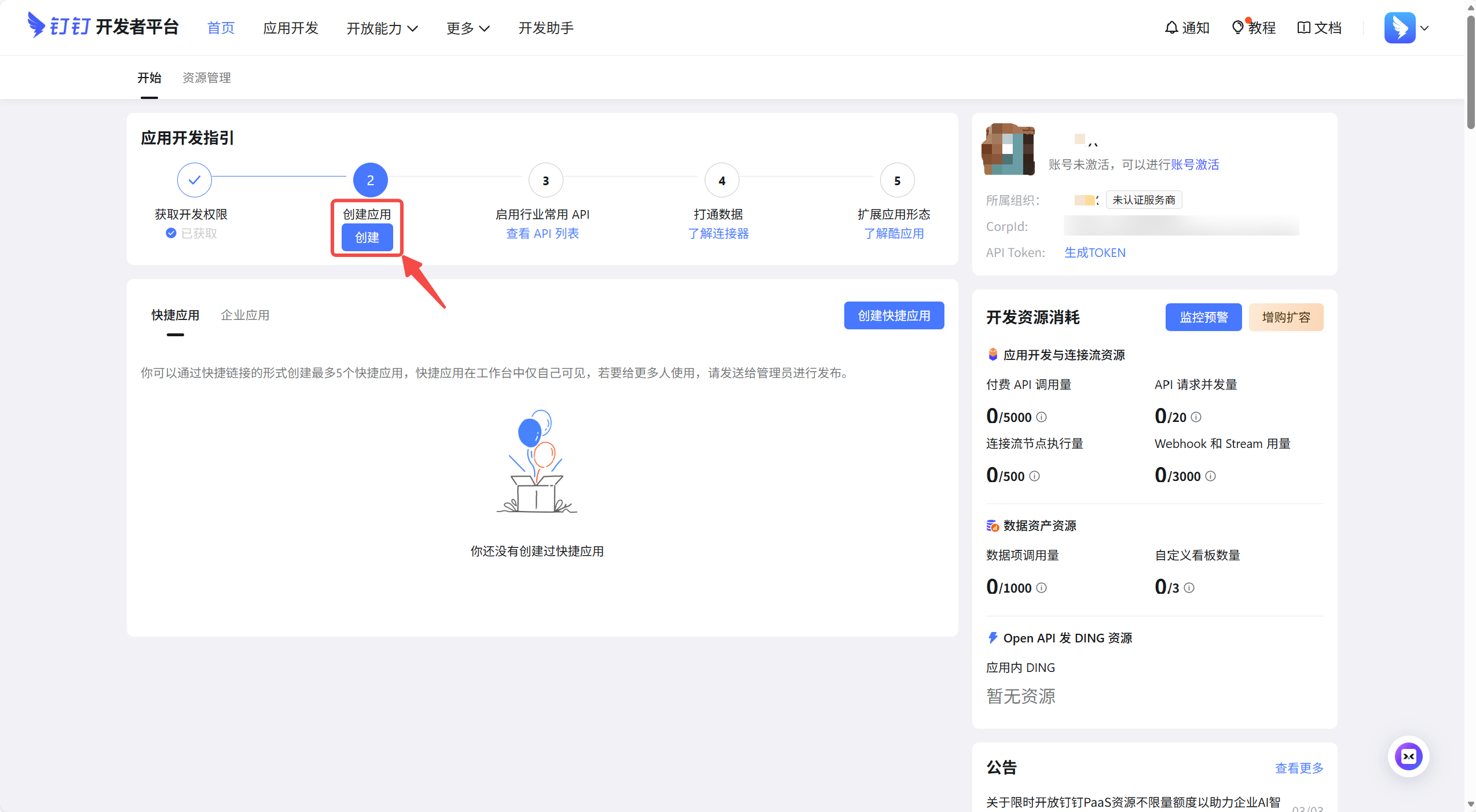Image resolution: width=1476 pixels, height=812 pixels.
Task: Open the floating chat assistant icon
Action: [x=1408, y=756]
